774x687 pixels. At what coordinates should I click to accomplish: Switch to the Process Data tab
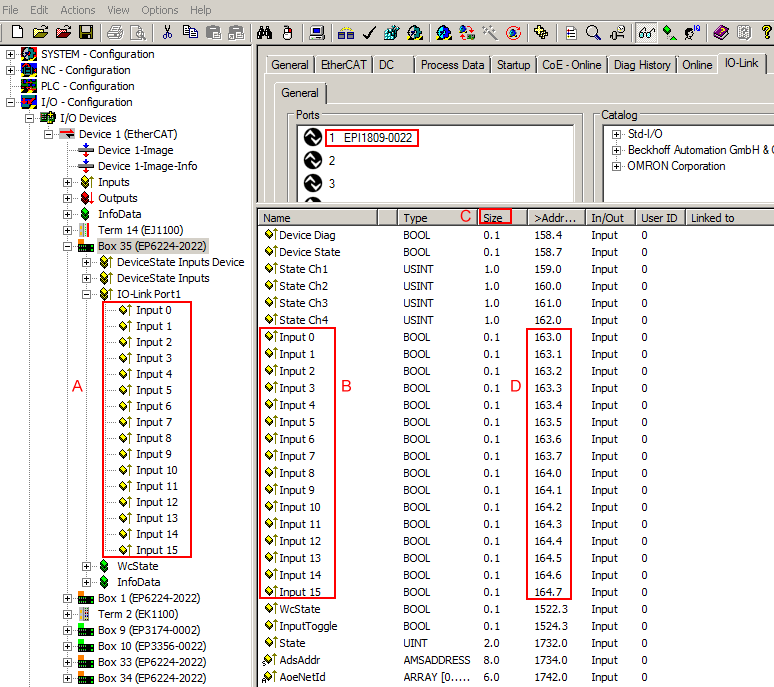(452, 65)
